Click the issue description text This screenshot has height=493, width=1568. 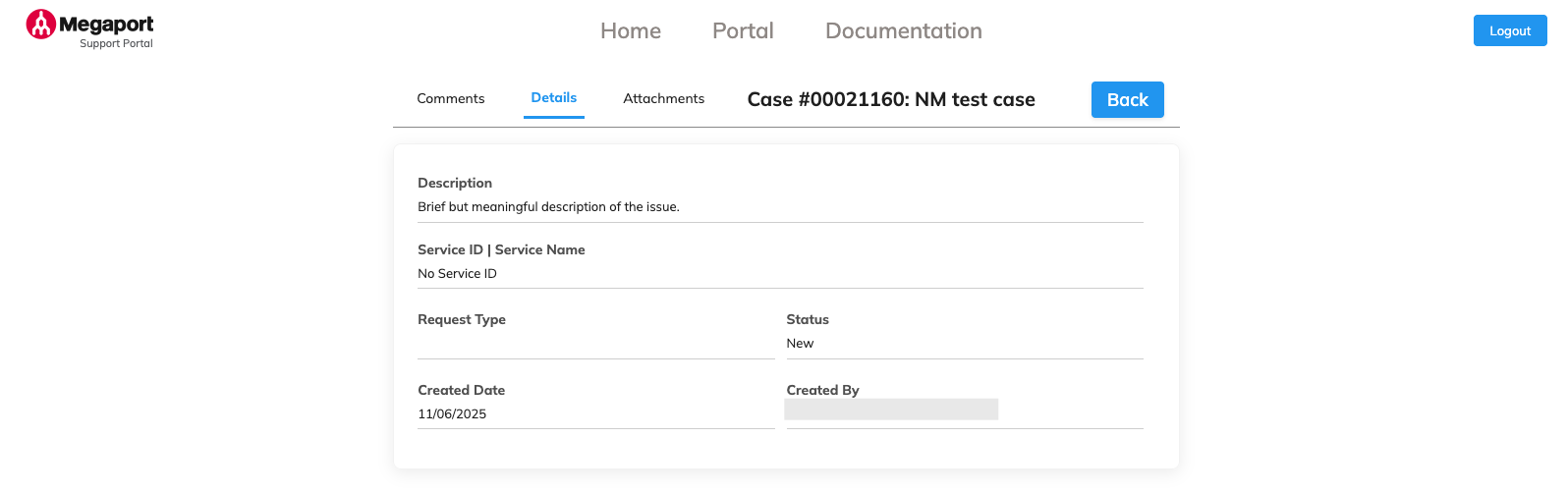pyautogui.click(x=548, y=207)
